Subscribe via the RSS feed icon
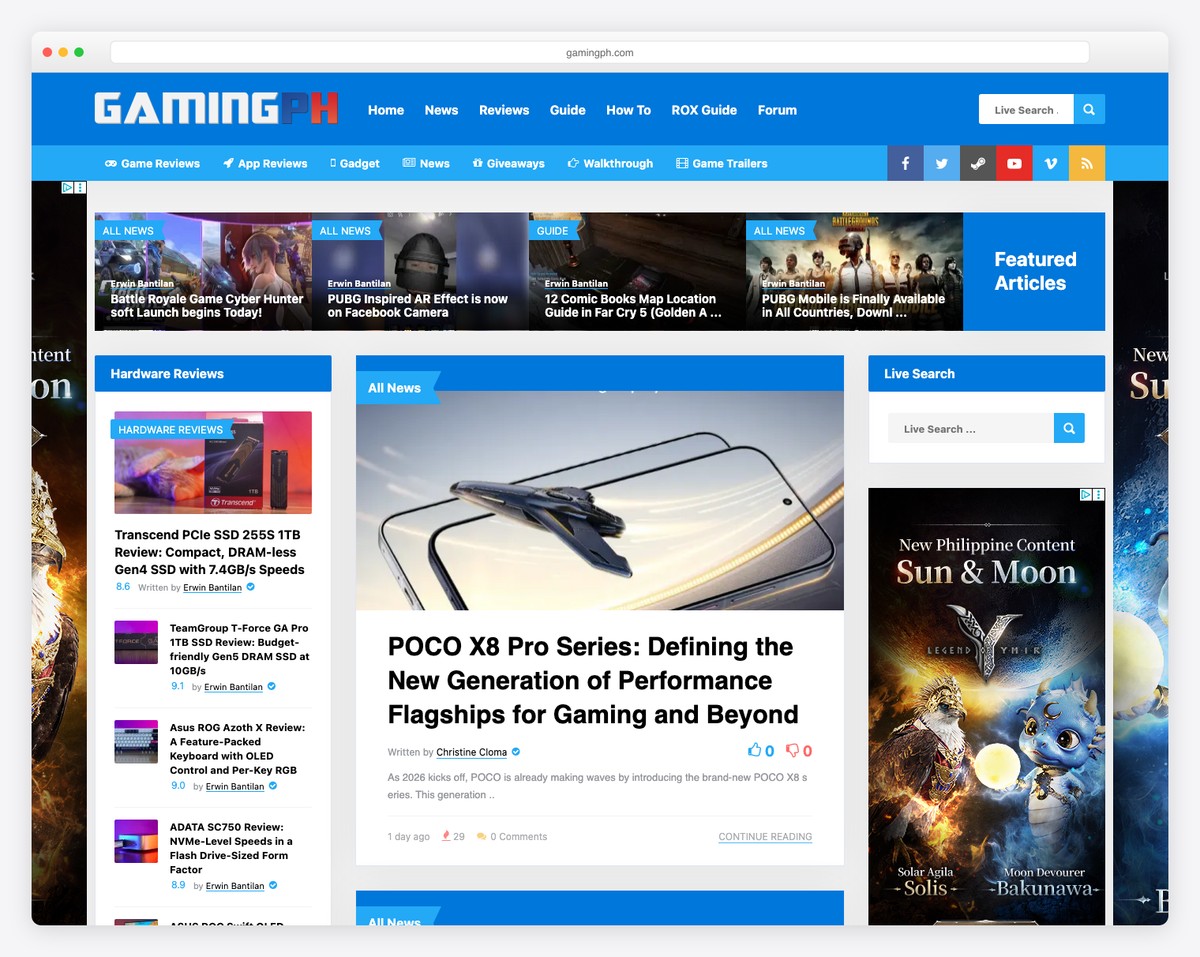This screenshot has width=1200, height=957. coord(1086,163)
